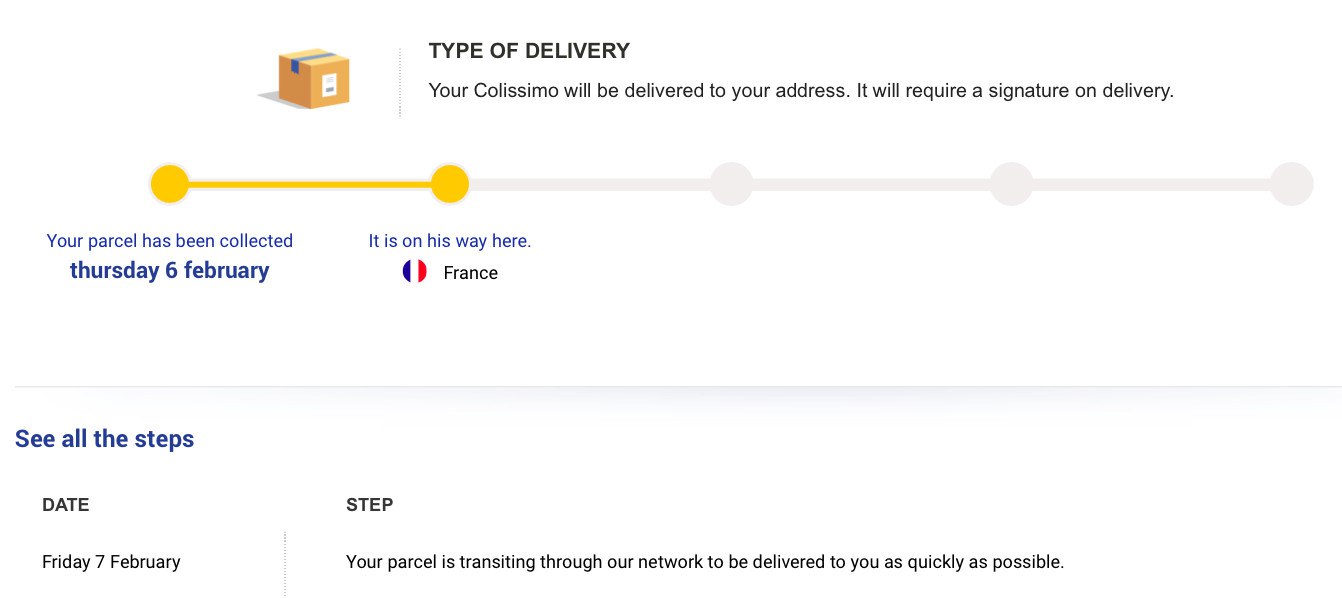Click 'Your parcel has been collected' label

170,241
